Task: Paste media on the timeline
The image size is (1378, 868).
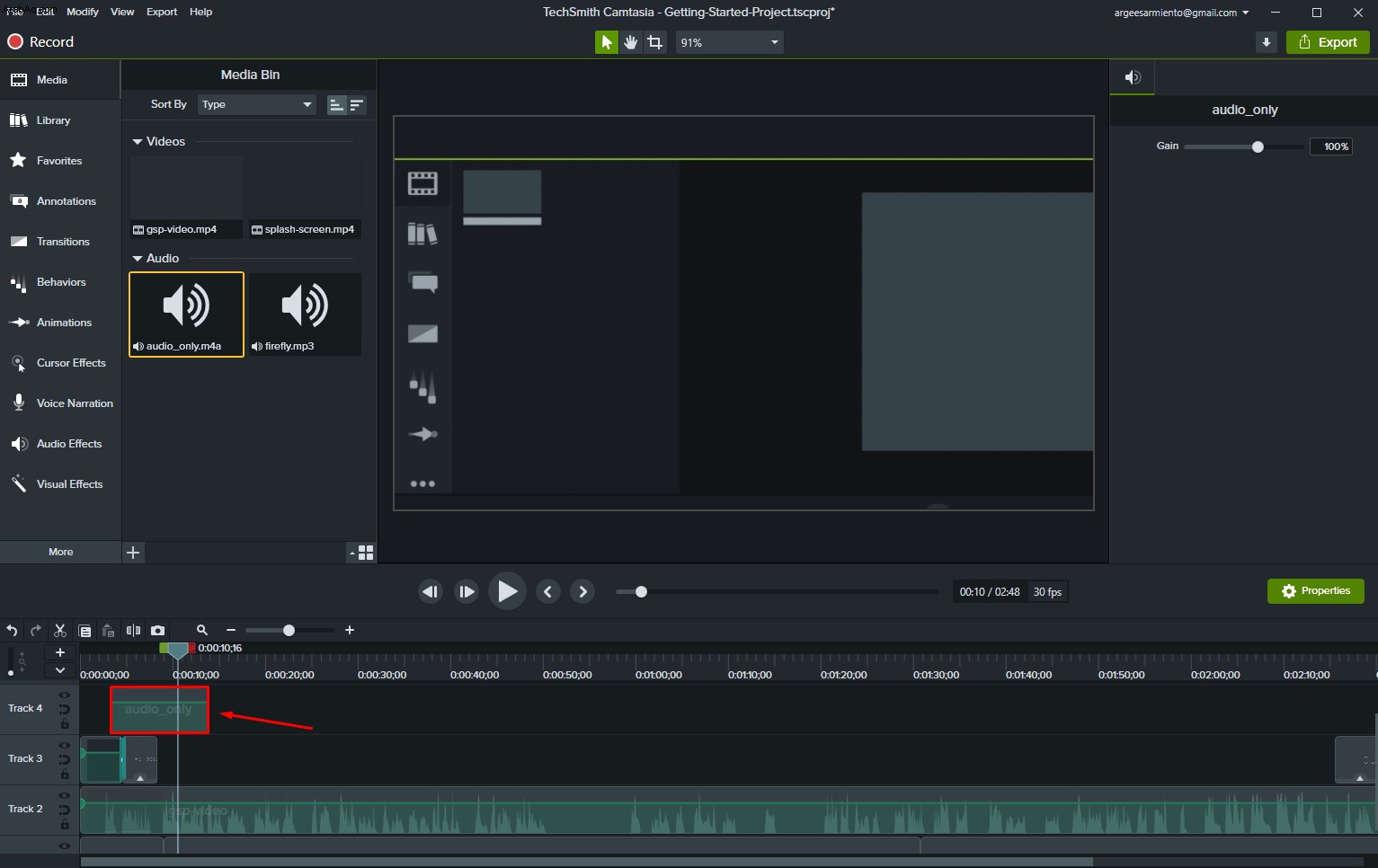Action: pos(108,631)
